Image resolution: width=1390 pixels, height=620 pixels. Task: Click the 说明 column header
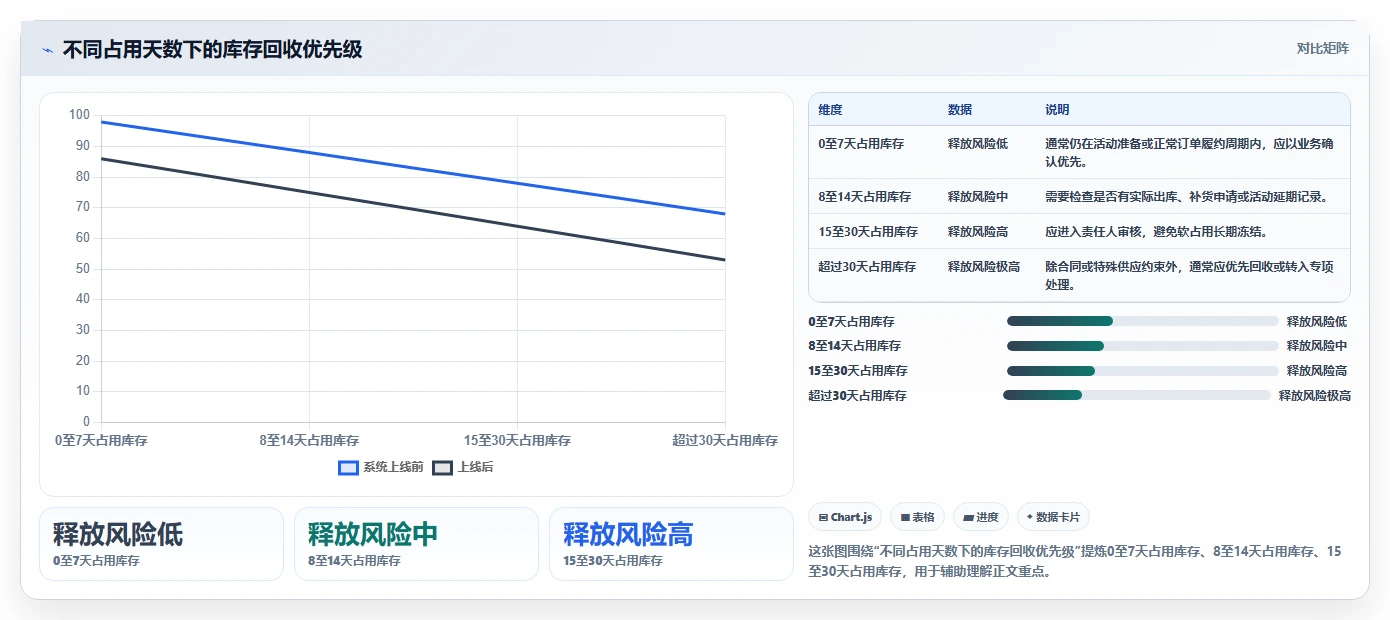point(1057,110)
